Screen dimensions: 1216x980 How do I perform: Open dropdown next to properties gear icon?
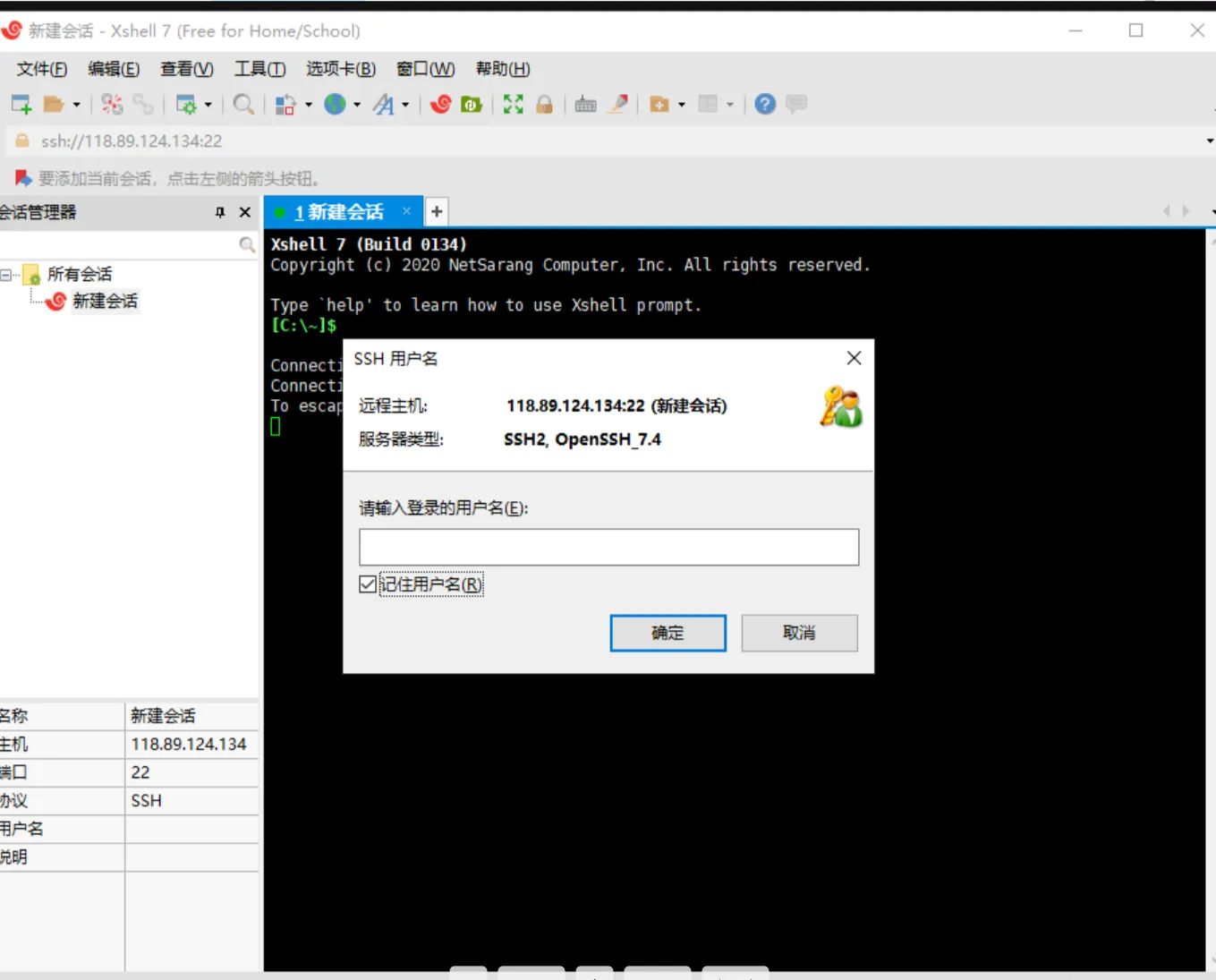208,105
